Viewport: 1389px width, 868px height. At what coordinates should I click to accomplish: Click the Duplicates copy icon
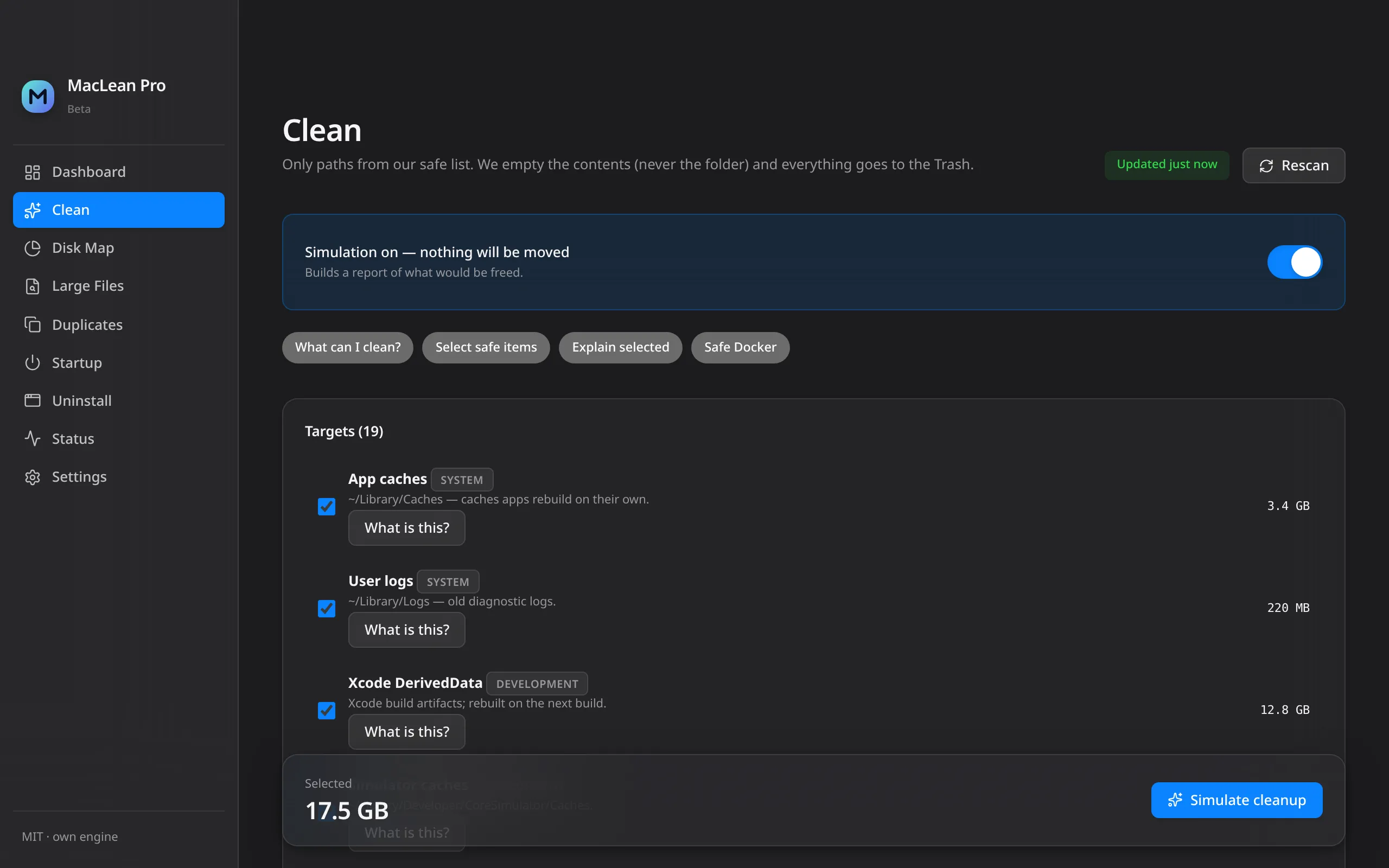tap(33, 324)
